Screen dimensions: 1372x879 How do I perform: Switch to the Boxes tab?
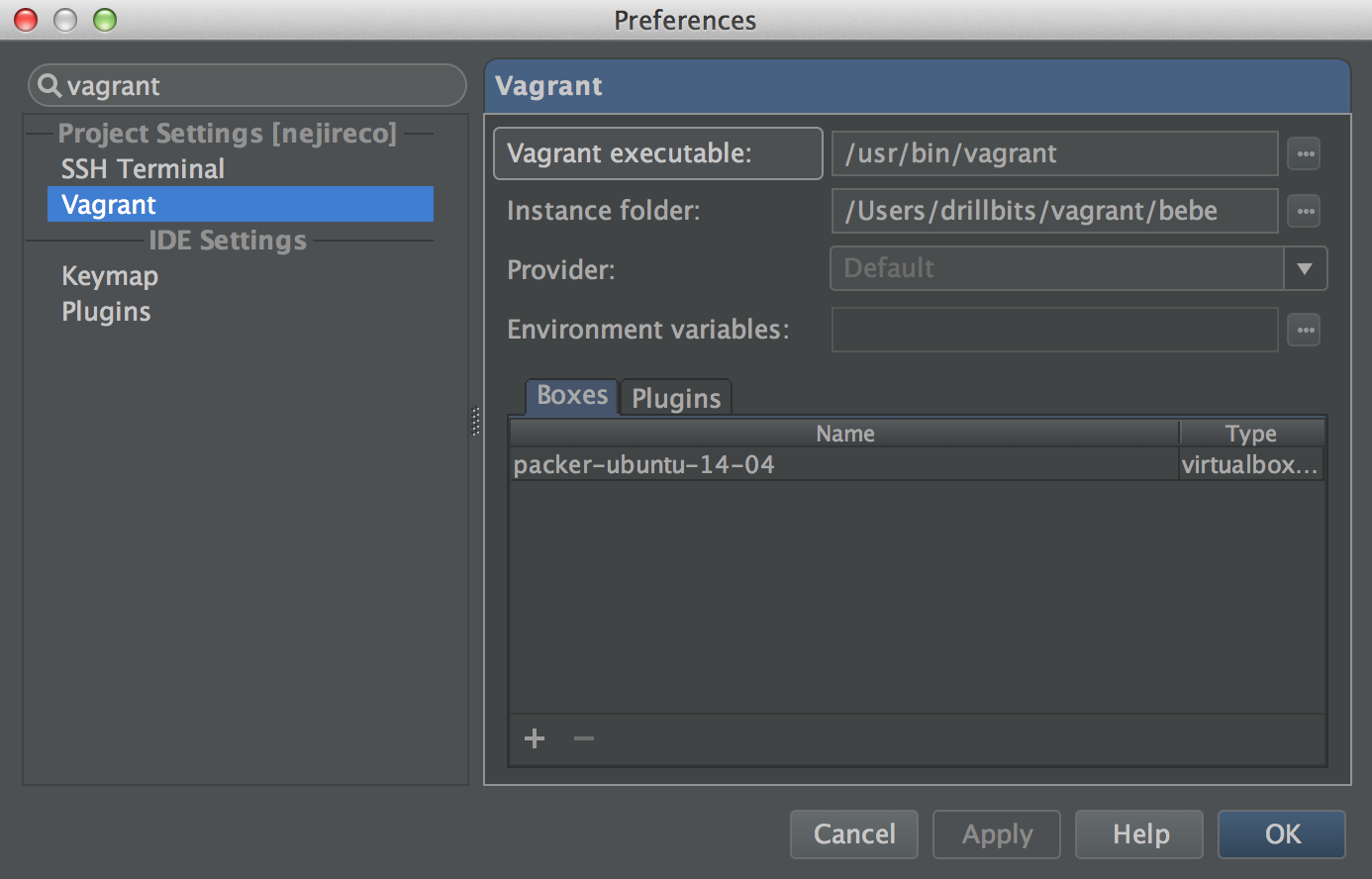[x=570, y=395]
